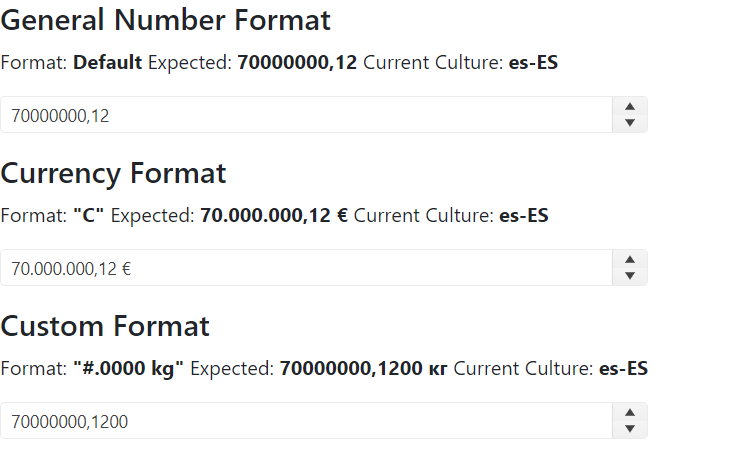Screen dimensions: 734x472
Task: Increment the General Number Format value
Action: 629,106
